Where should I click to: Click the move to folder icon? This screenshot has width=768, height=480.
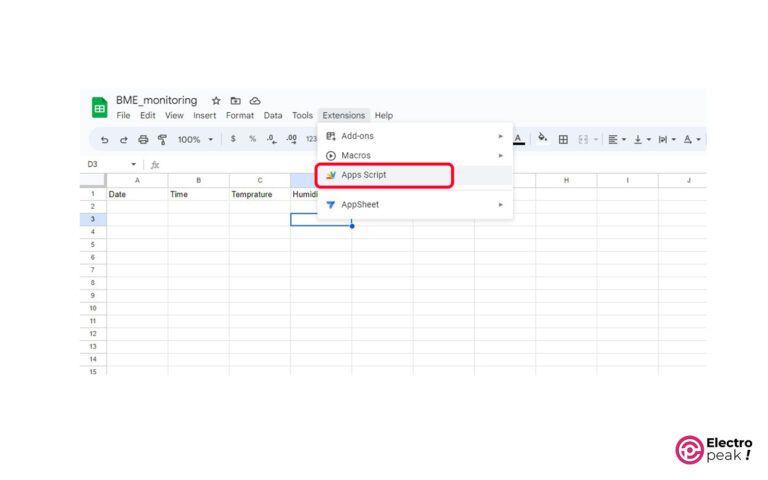236,101
